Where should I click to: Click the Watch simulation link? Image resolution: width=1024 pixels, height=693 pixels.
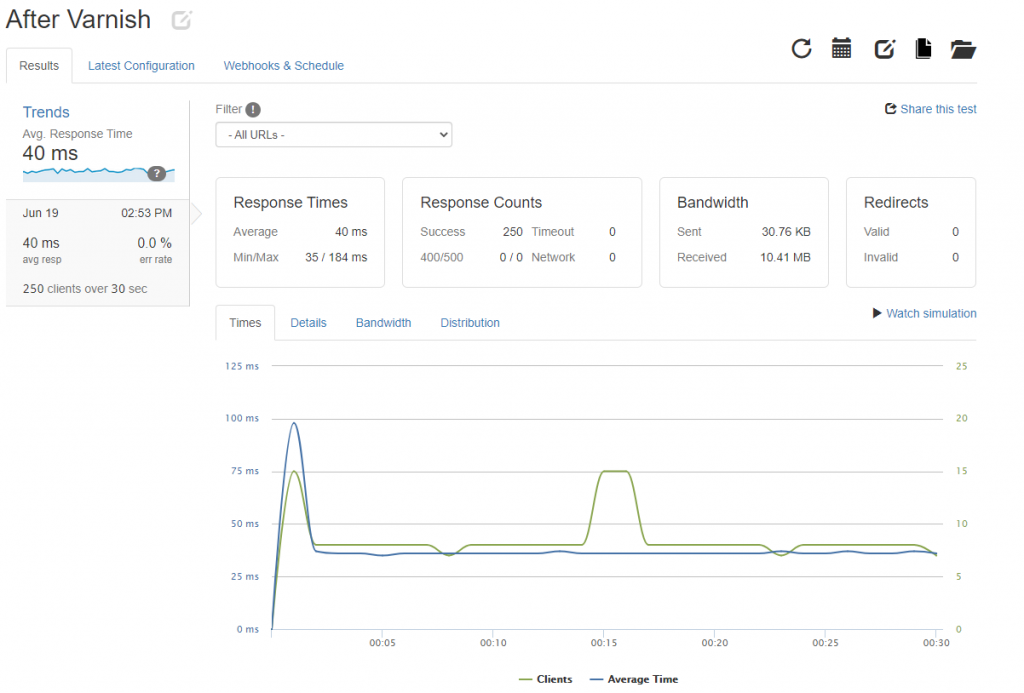click(x=931, y=314)
